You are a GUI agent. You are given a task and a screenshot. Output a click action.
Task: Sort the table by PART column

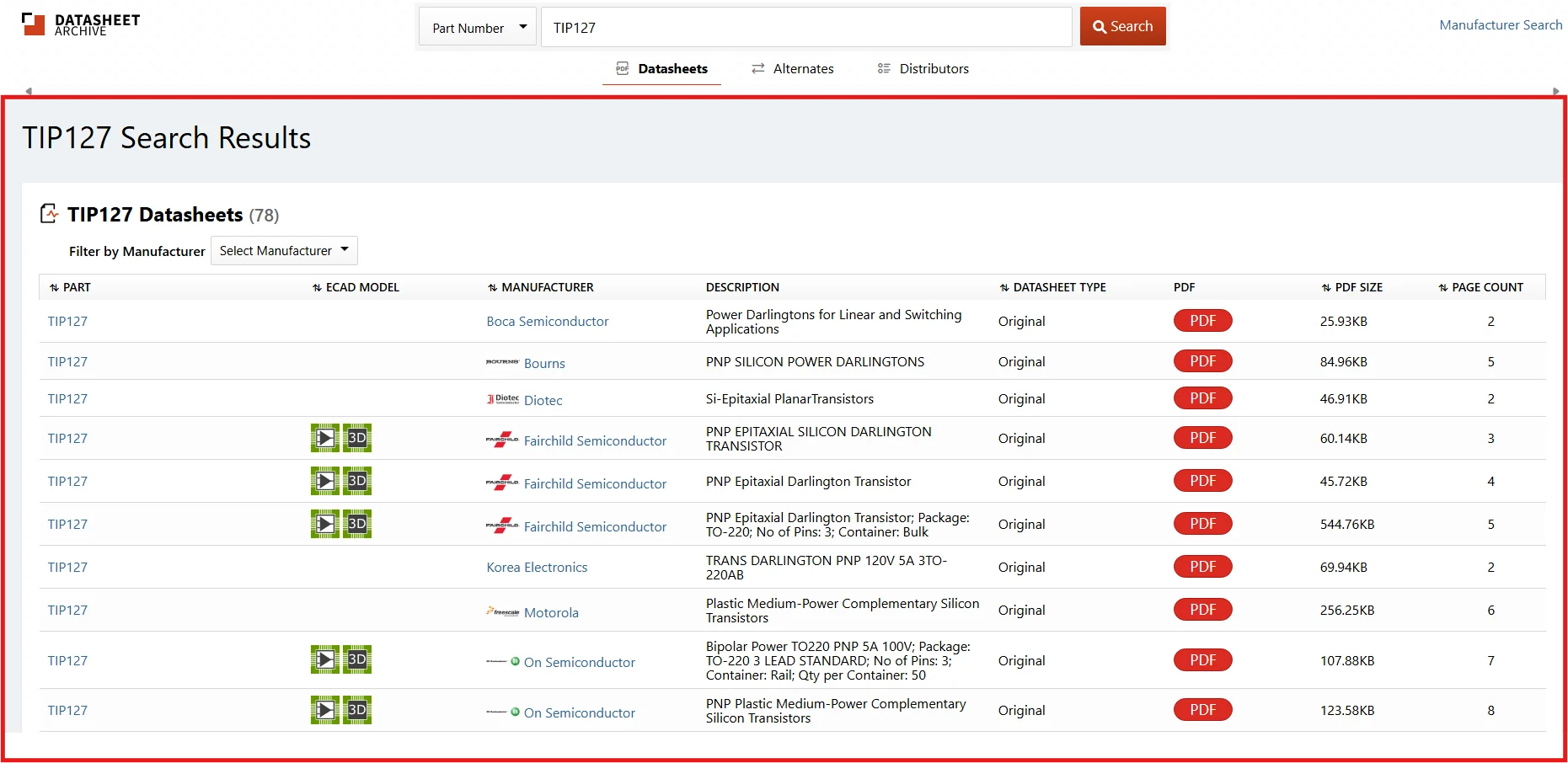tap(70, 287)
